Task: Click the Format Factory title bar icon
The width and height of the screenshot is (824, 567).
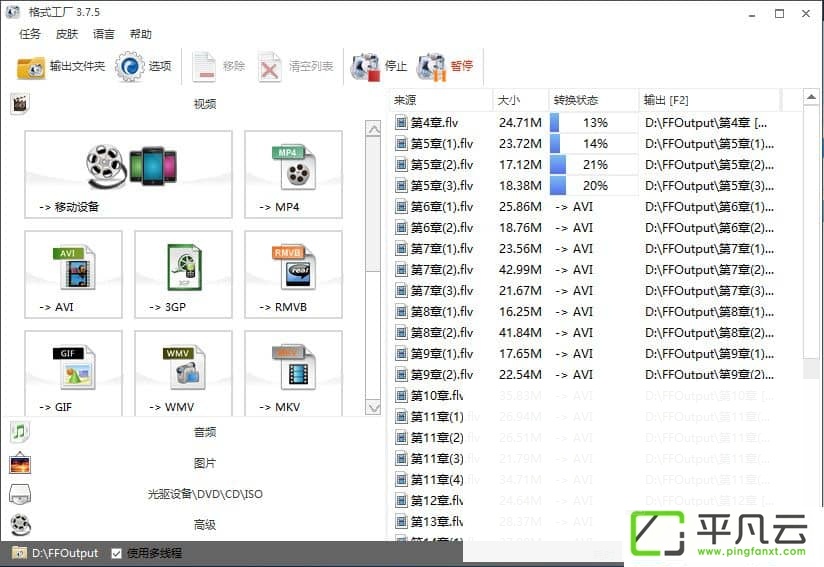Action: tap(13, 12)
